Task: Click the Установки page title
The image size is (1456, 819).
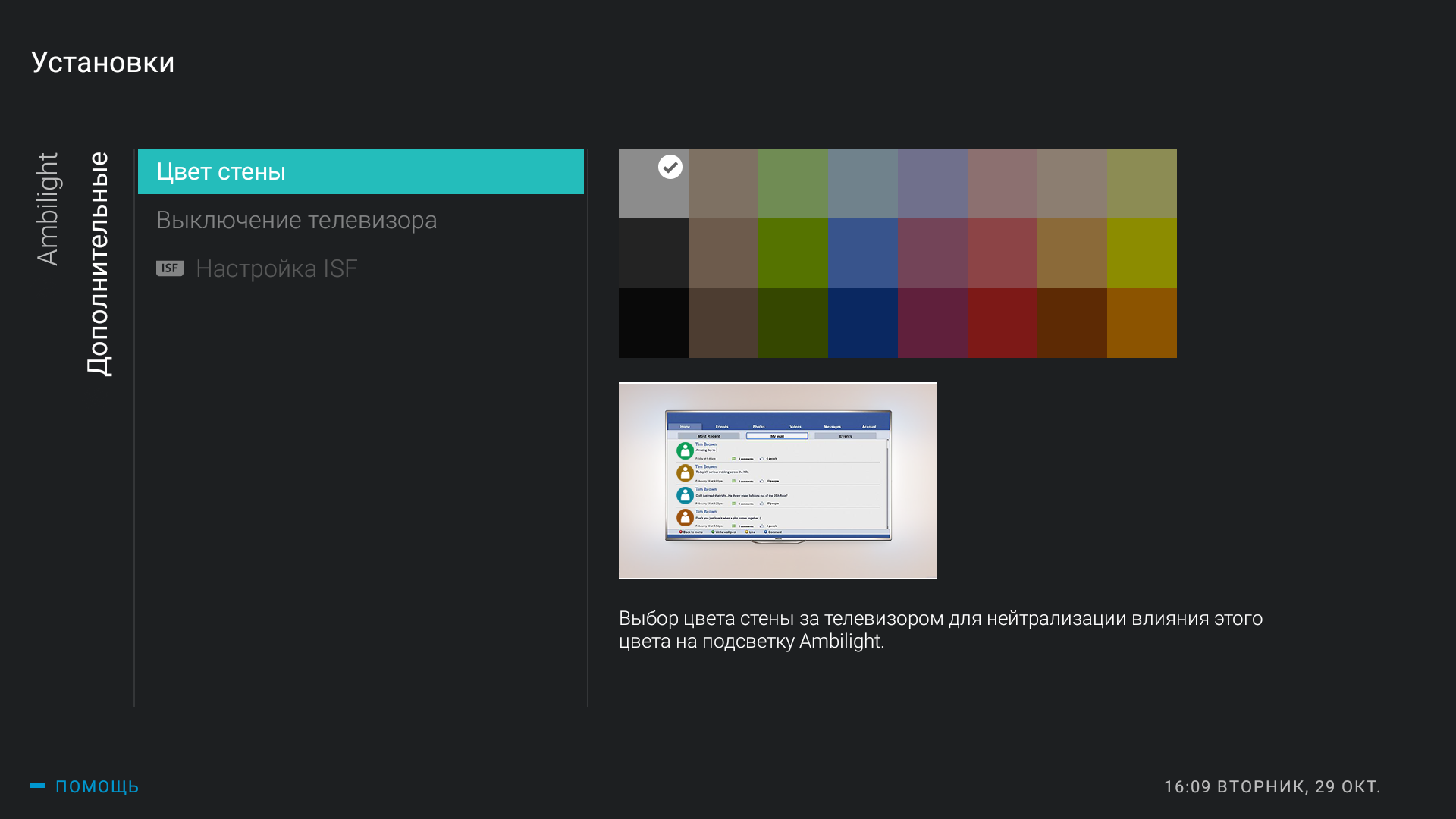Action: click(x=103, y=62)
